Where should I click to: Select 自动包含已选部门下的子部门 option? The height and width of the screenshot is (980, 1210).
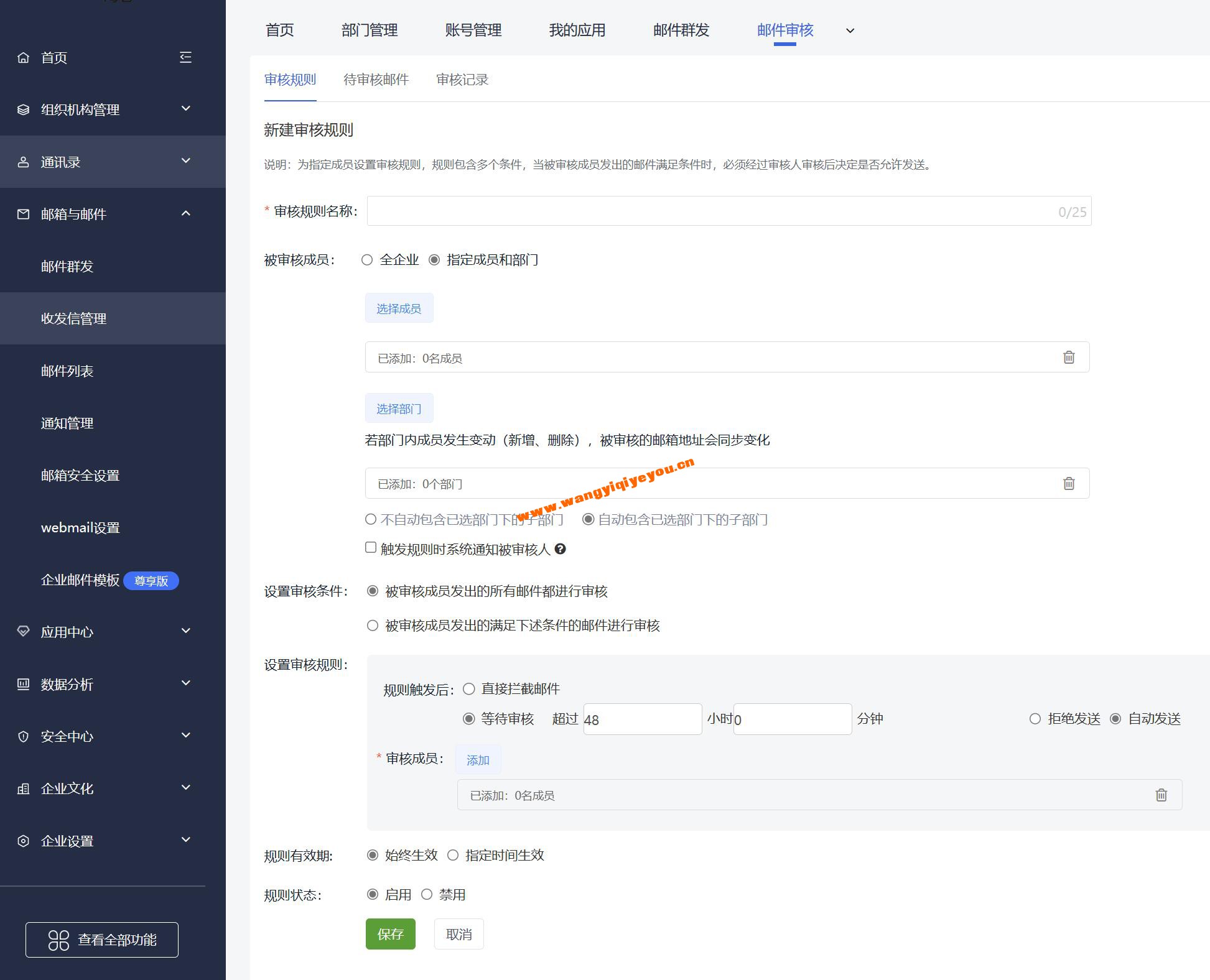tap(588, 519)
